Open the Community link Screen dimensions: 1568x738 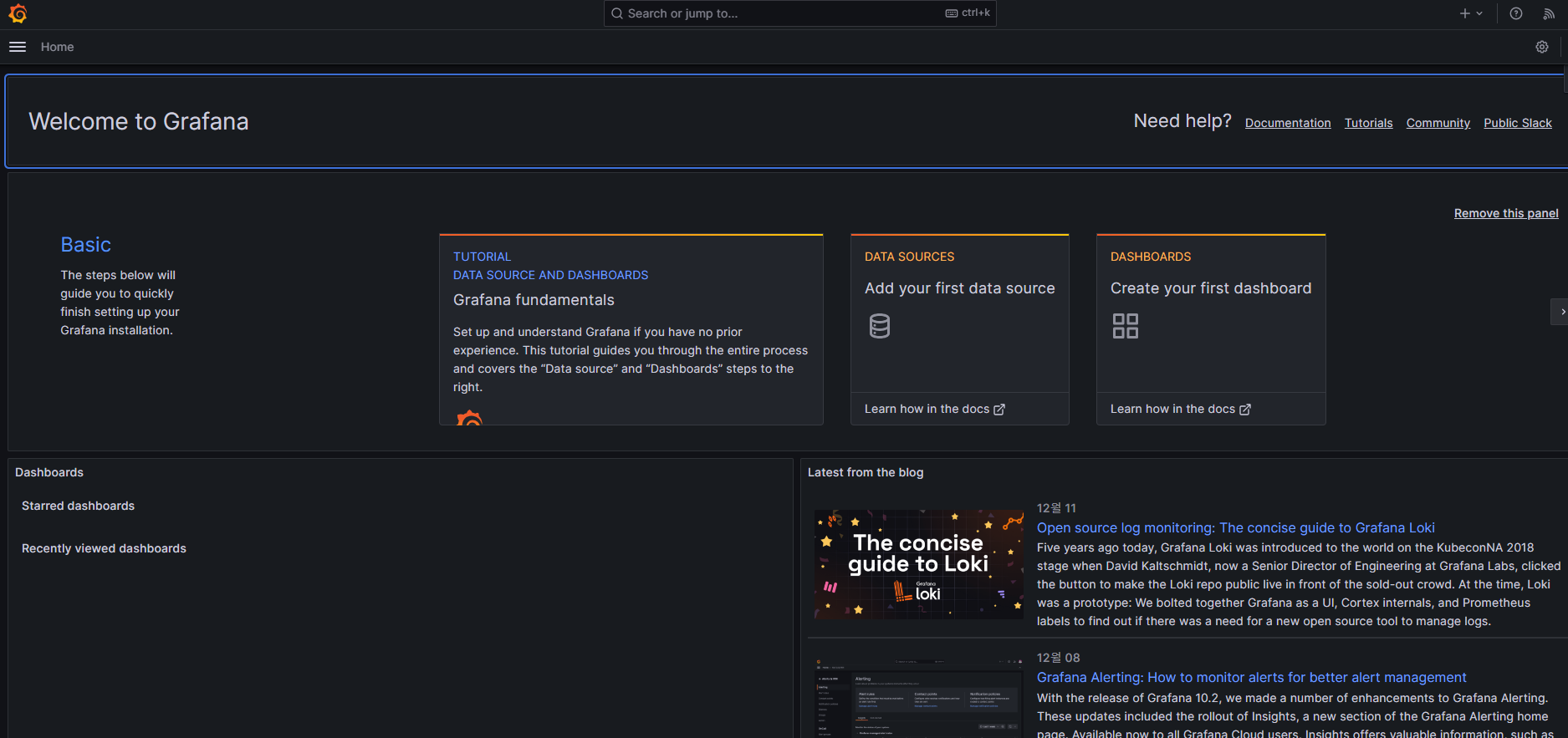1438,123
